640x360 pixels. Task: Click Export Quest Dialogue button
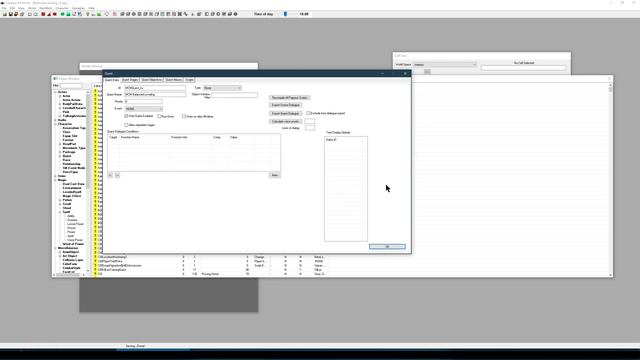pos(286,113)
